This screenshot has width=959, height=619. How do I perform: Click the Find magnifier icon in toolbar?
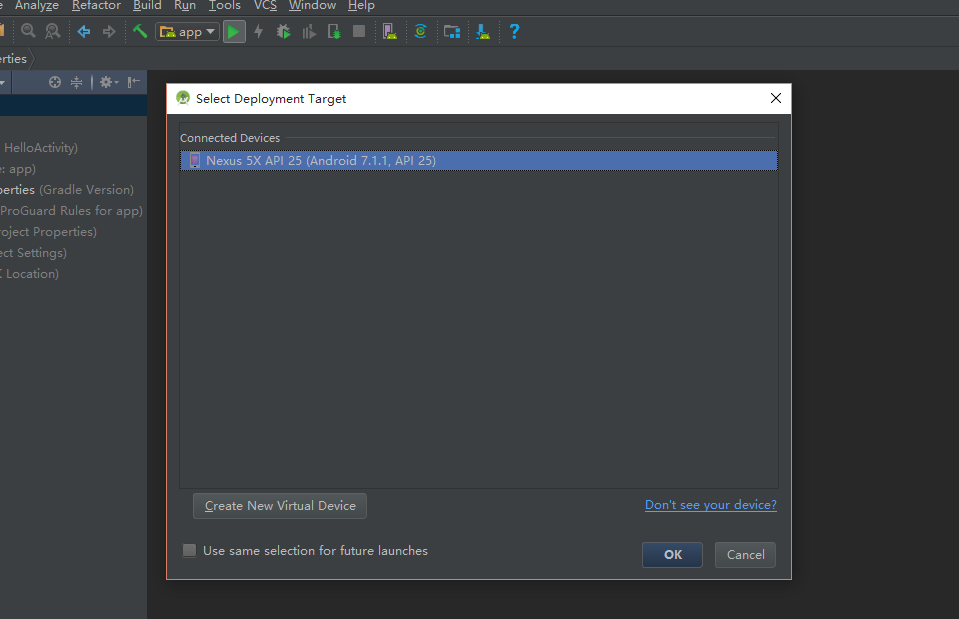[28, 31]
